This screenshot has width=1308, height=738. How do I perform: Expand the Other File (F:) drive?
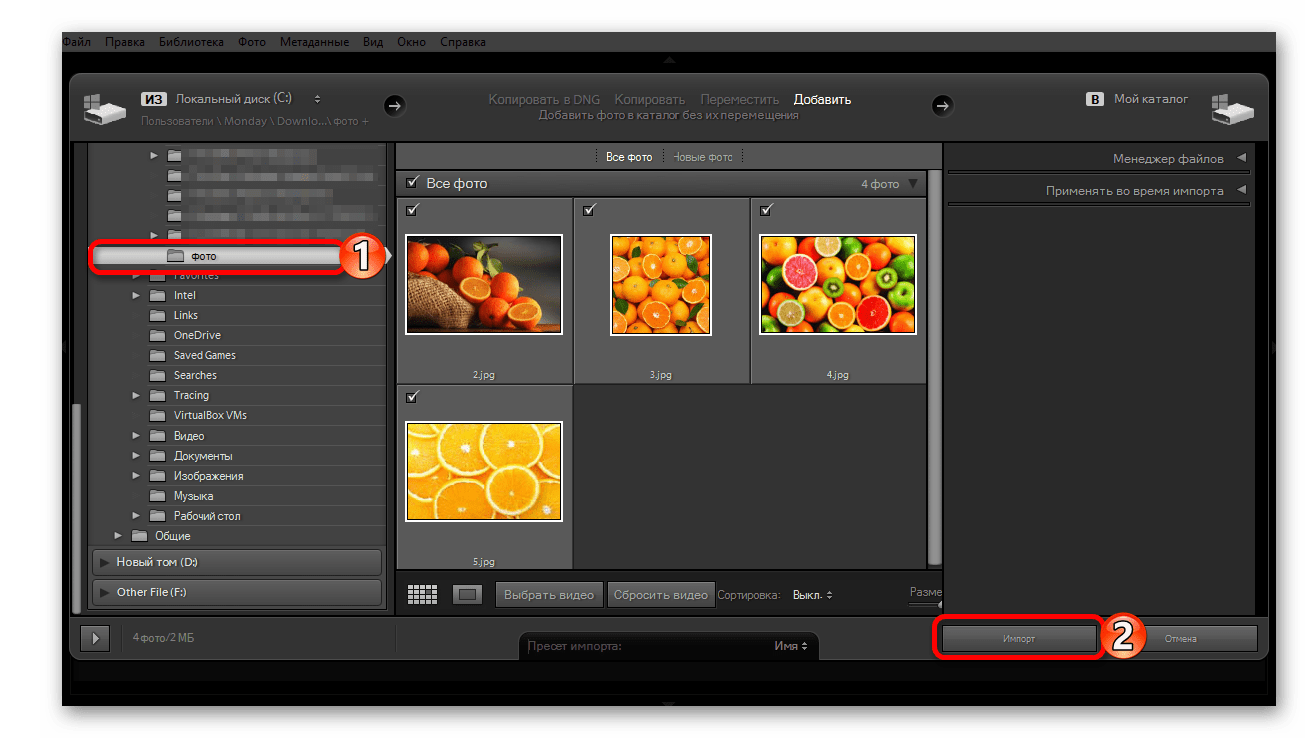(x=104, y=592)
